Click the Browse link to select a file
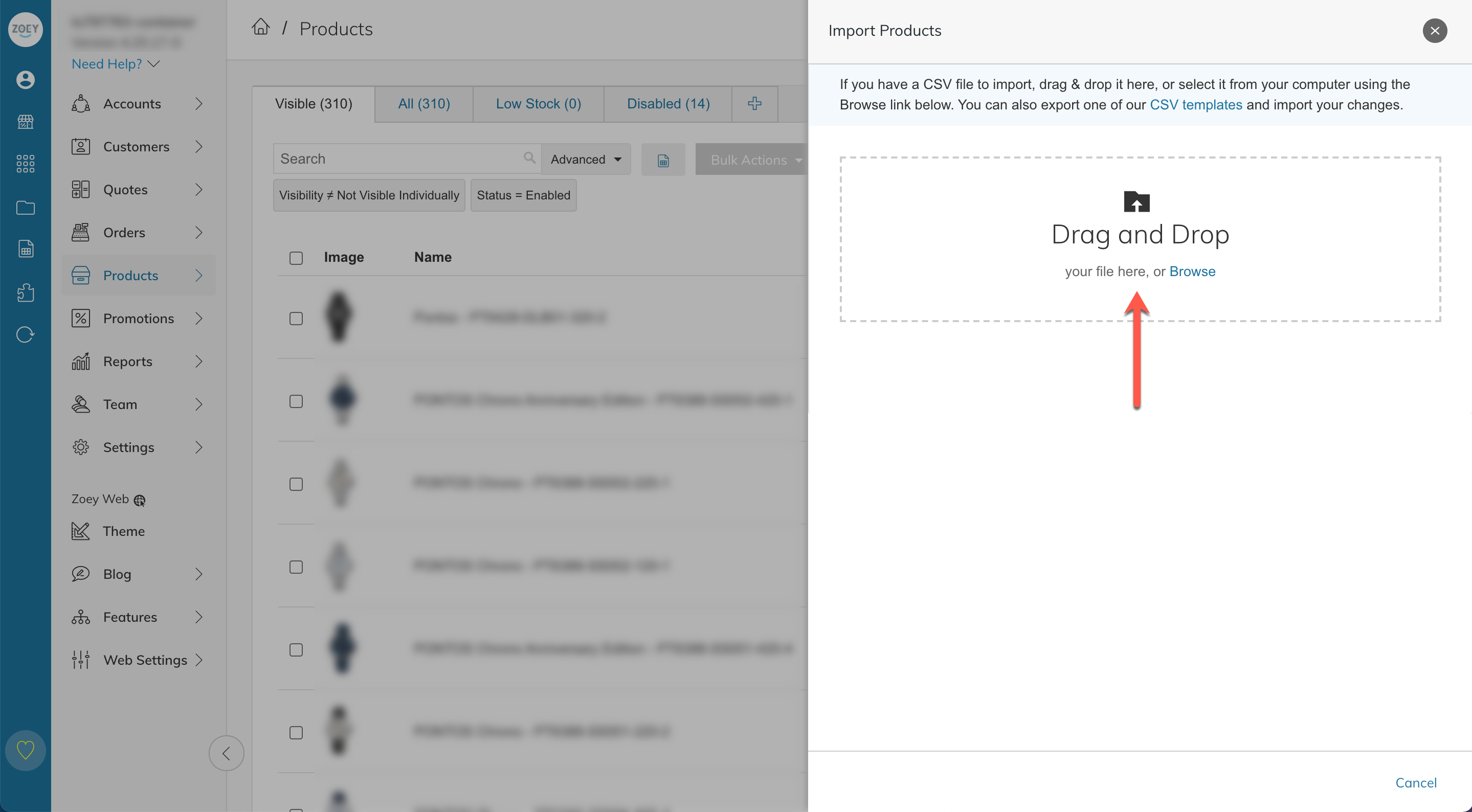1472x812 pixels. (1192, 272)
